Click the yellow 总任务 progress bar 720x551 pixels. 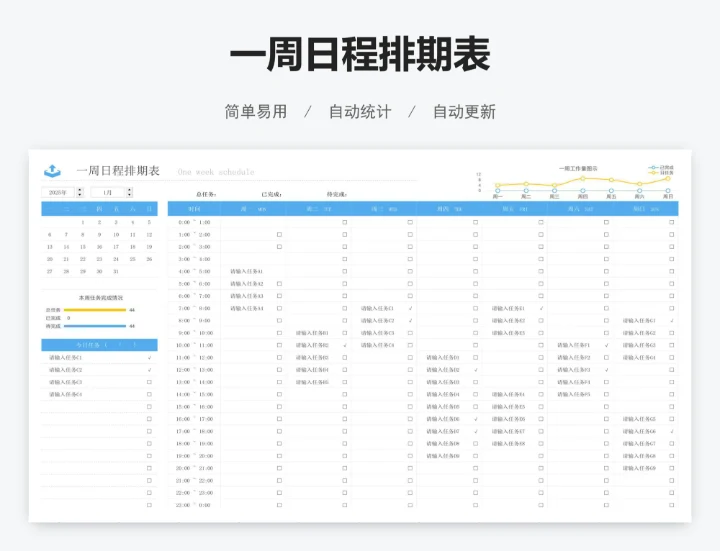[x=95, y=310]
